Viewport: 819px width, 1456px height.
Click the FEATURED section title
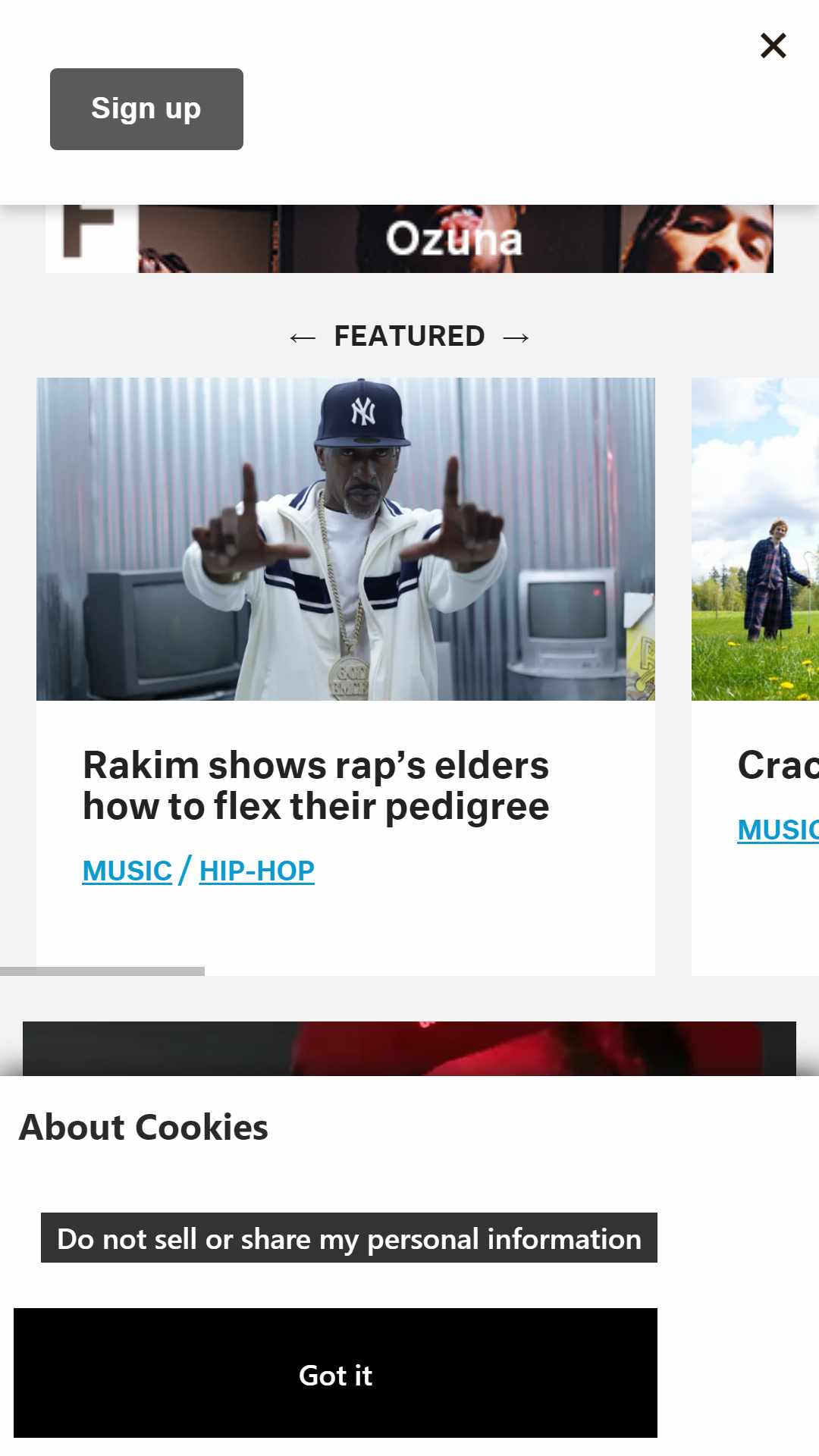coord(409,336)
